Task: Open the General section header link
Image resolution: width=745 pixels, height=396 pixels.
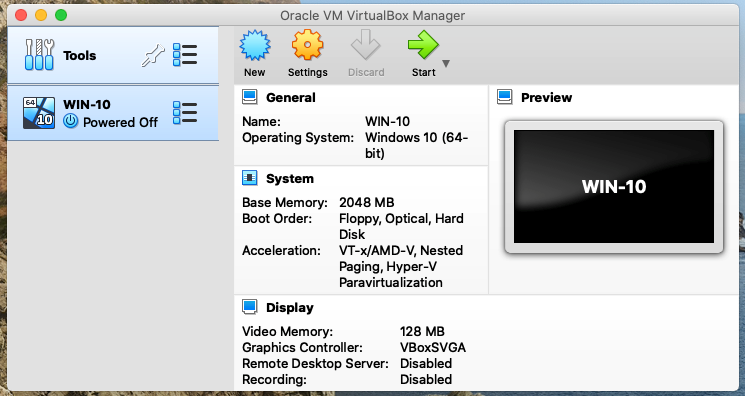Action: [290, 97]
